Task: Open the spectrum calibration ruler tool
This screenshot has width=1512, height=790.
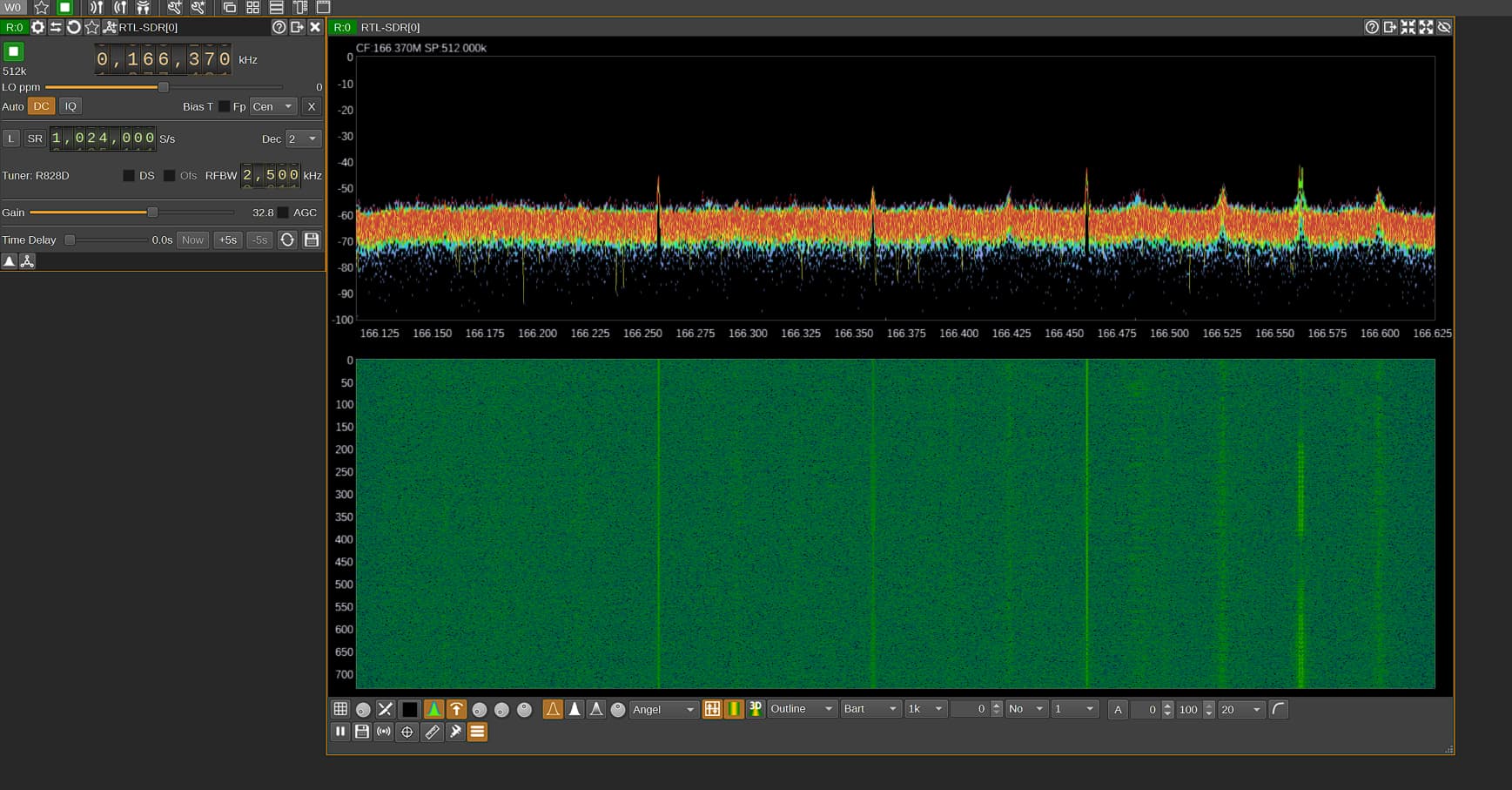Action: coord(432,732)
